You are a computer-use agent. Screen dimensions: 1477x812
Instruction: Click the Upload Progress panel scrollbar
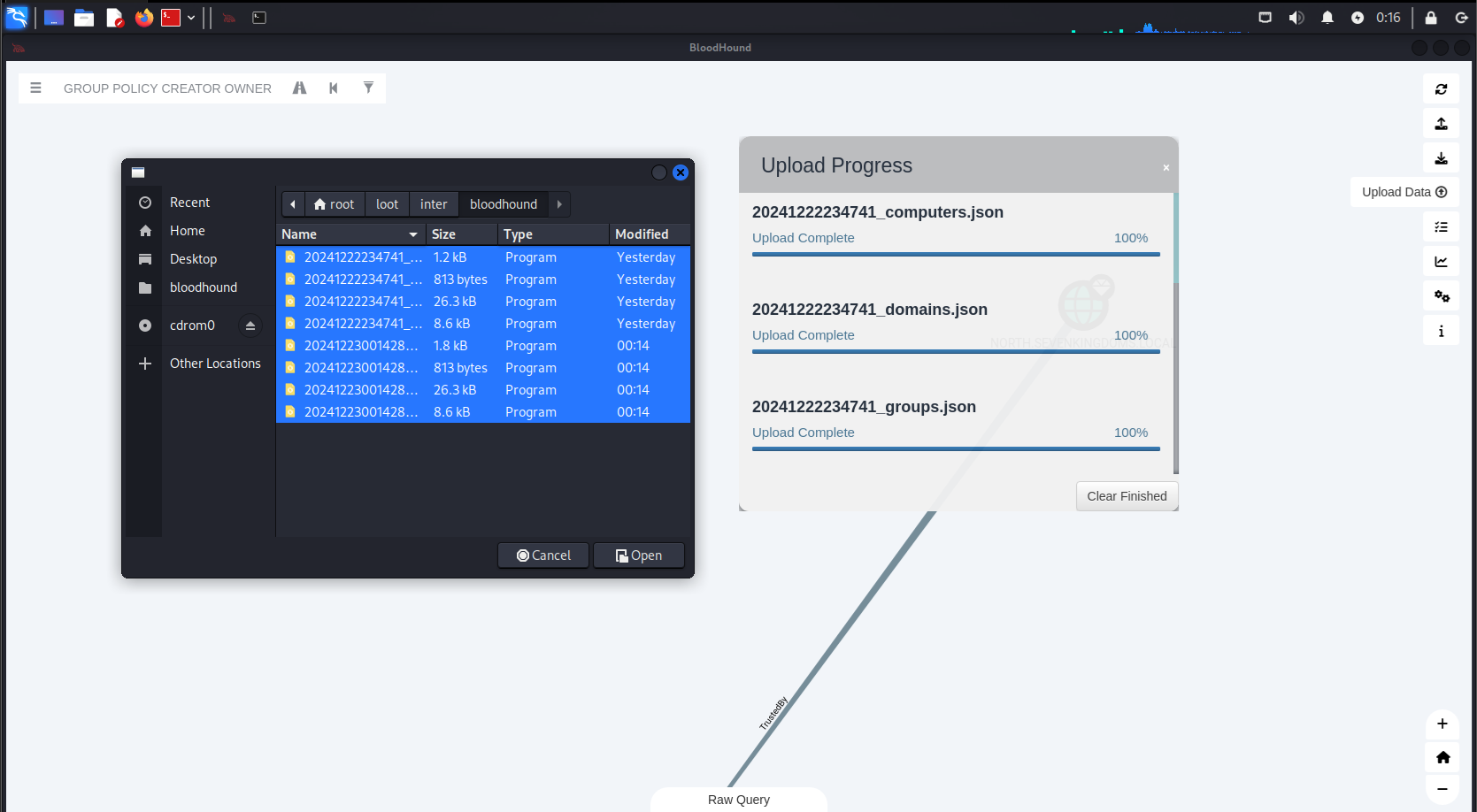(1176, 333)
